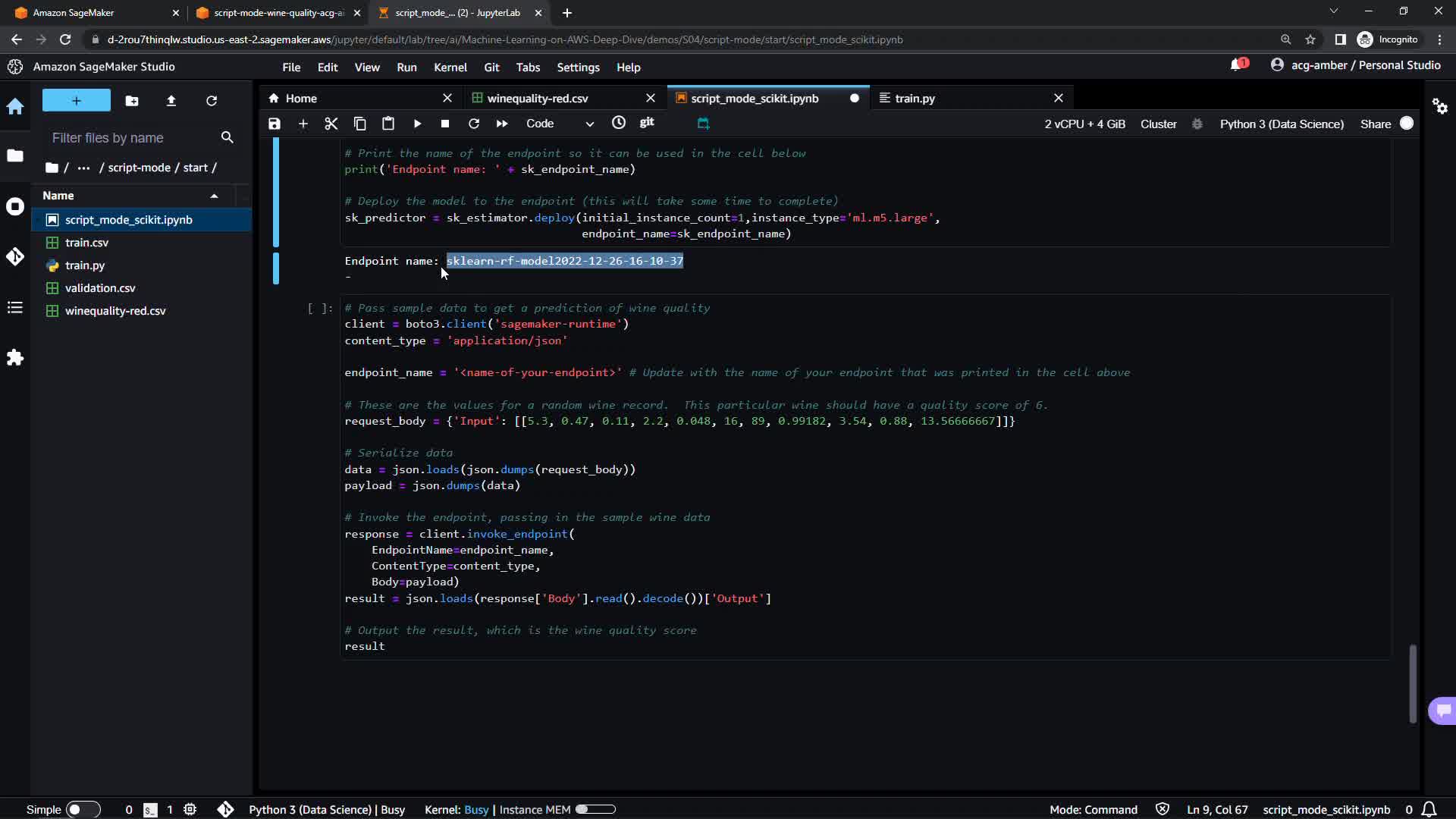Toggle the Share switch
The width and height of the screenshot is (1456, 819).
[x=1406, y=124]
